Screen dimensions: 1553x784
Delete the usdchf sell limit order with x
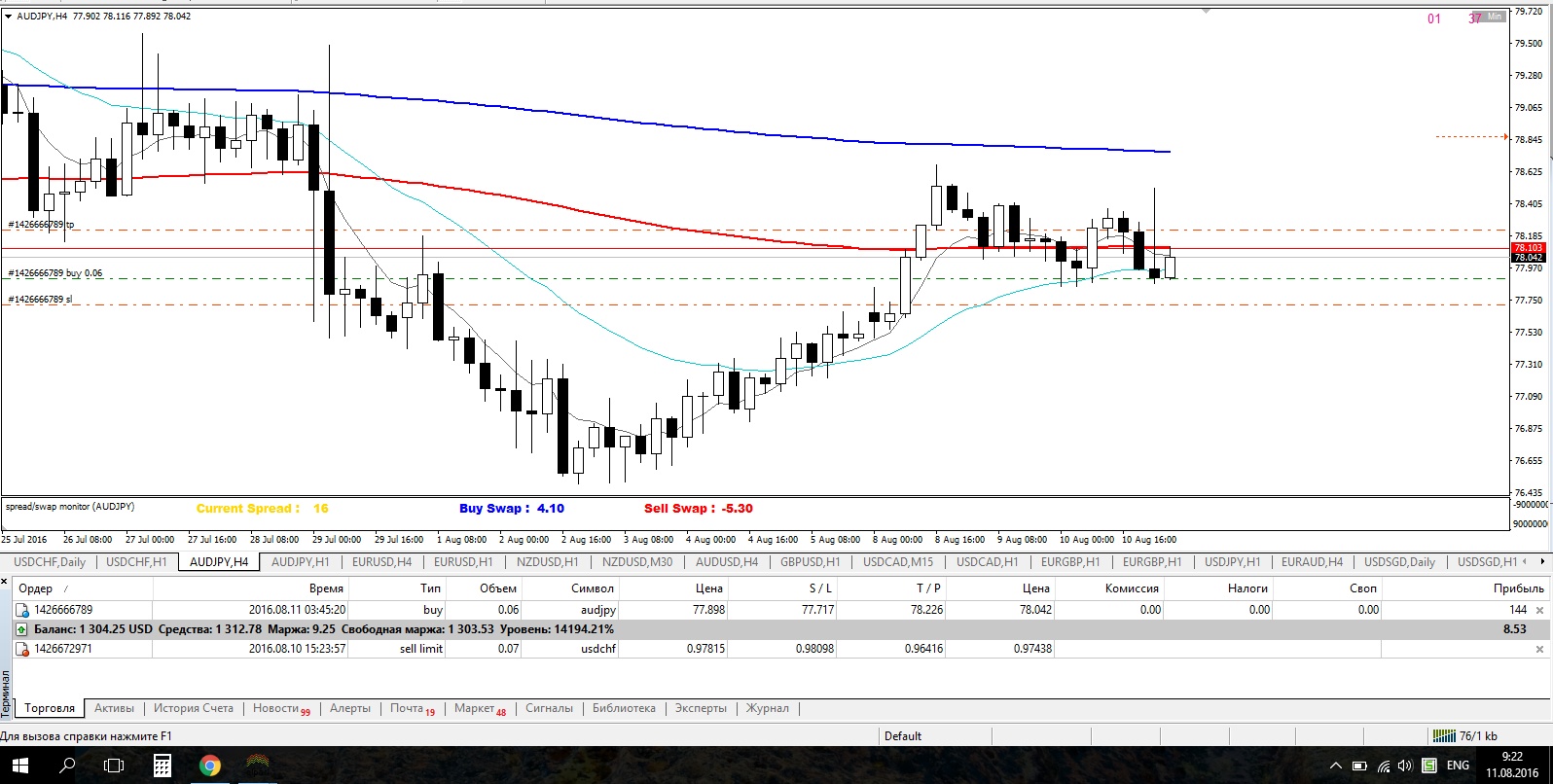[1539, 649]
